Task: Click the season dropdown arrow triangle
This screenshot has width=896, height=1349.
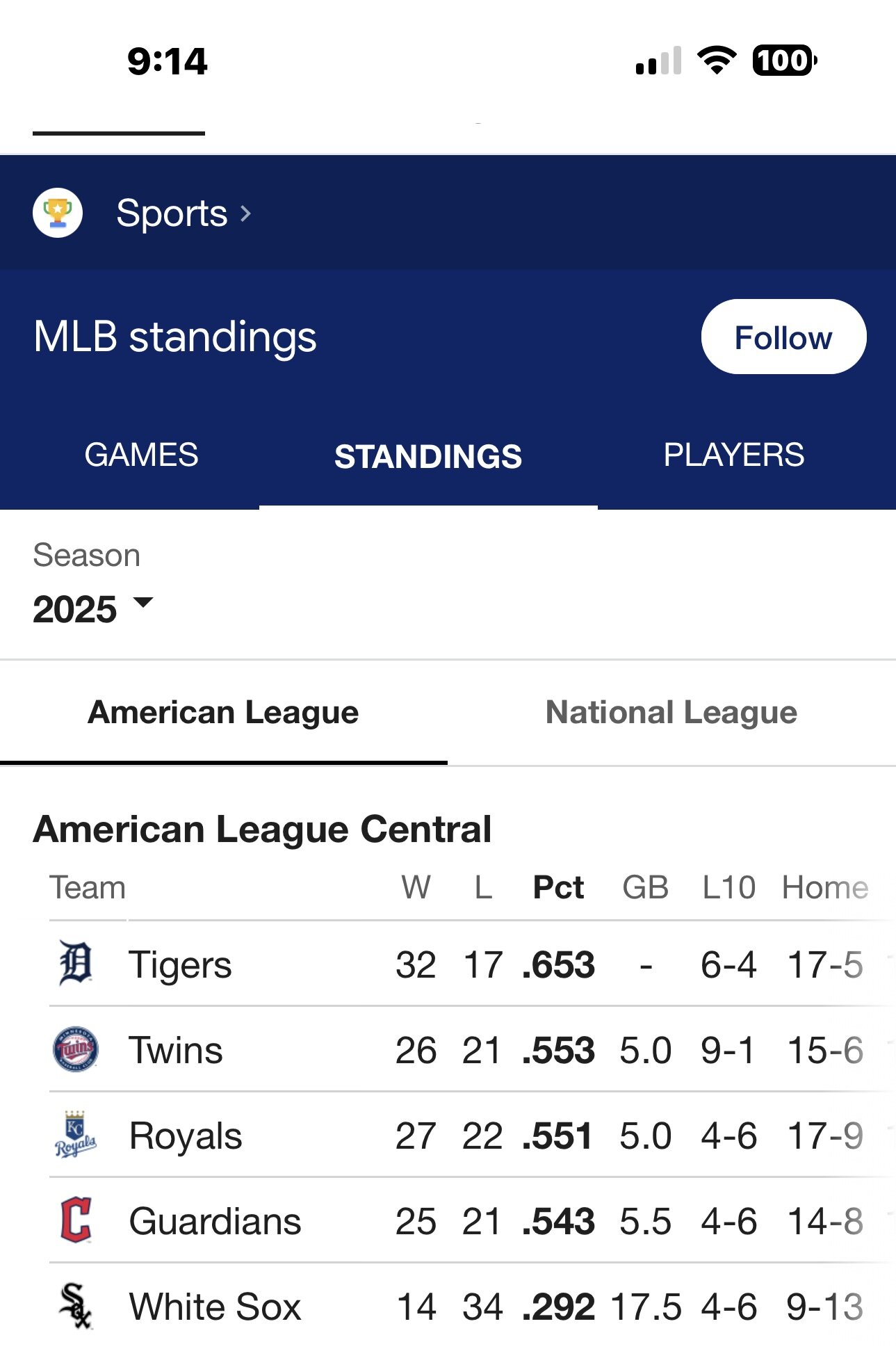Action: click(142, 602)
